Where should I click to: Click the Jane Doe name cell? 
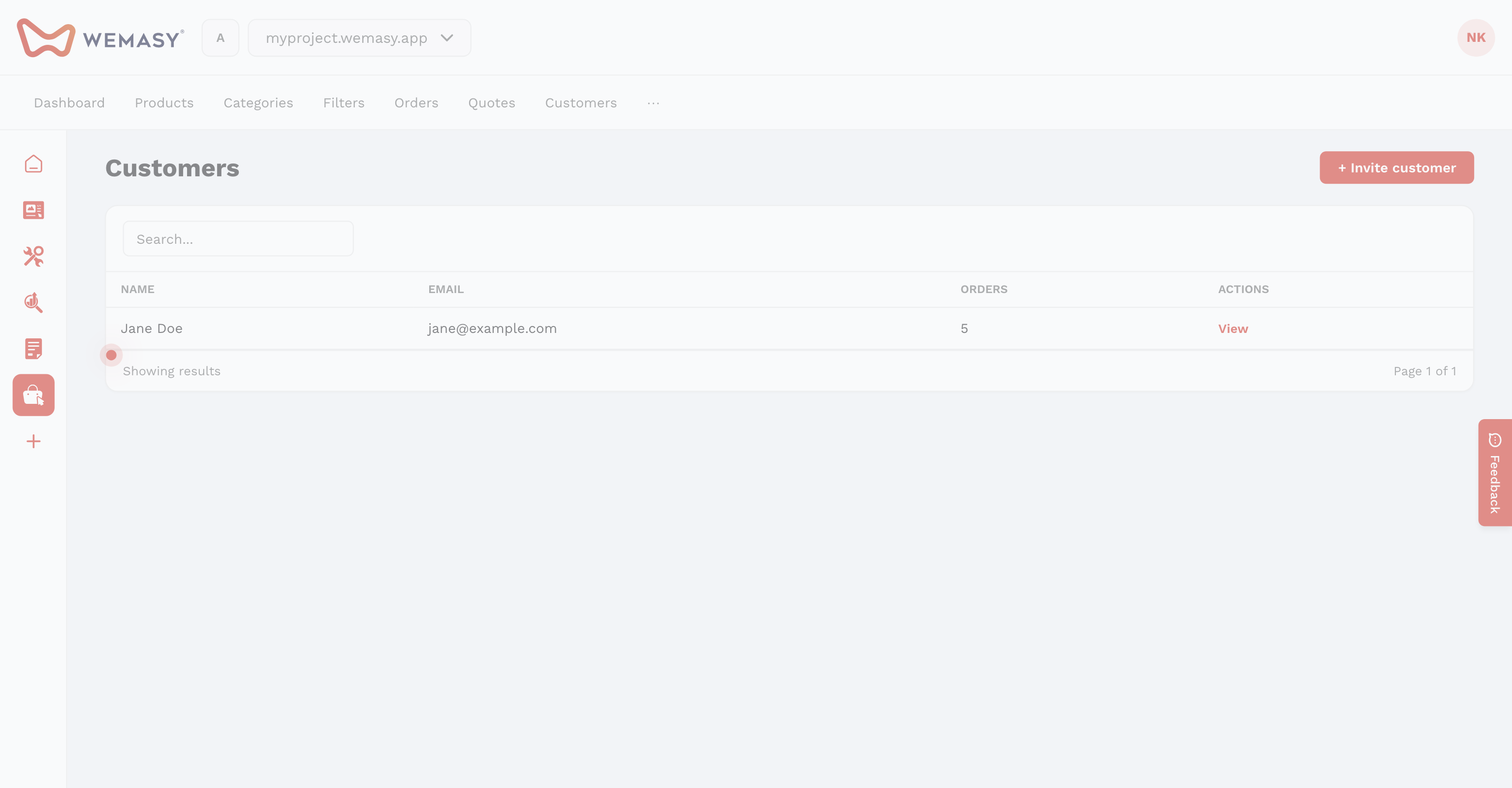point(152,329)
